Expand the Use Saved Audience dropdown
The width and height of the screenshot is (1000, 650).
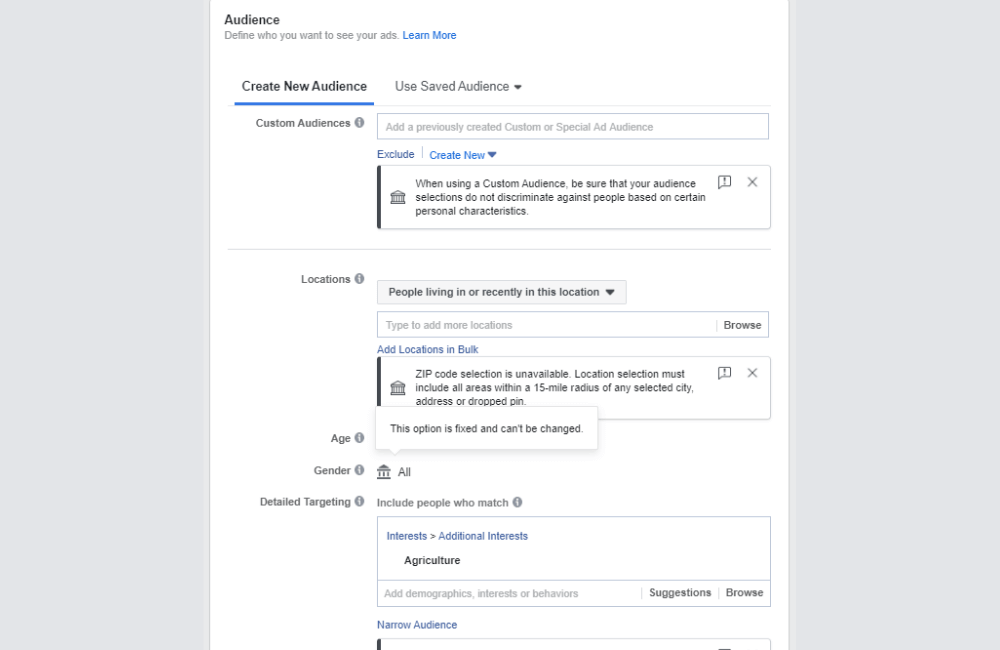click(x=457, y=86)
